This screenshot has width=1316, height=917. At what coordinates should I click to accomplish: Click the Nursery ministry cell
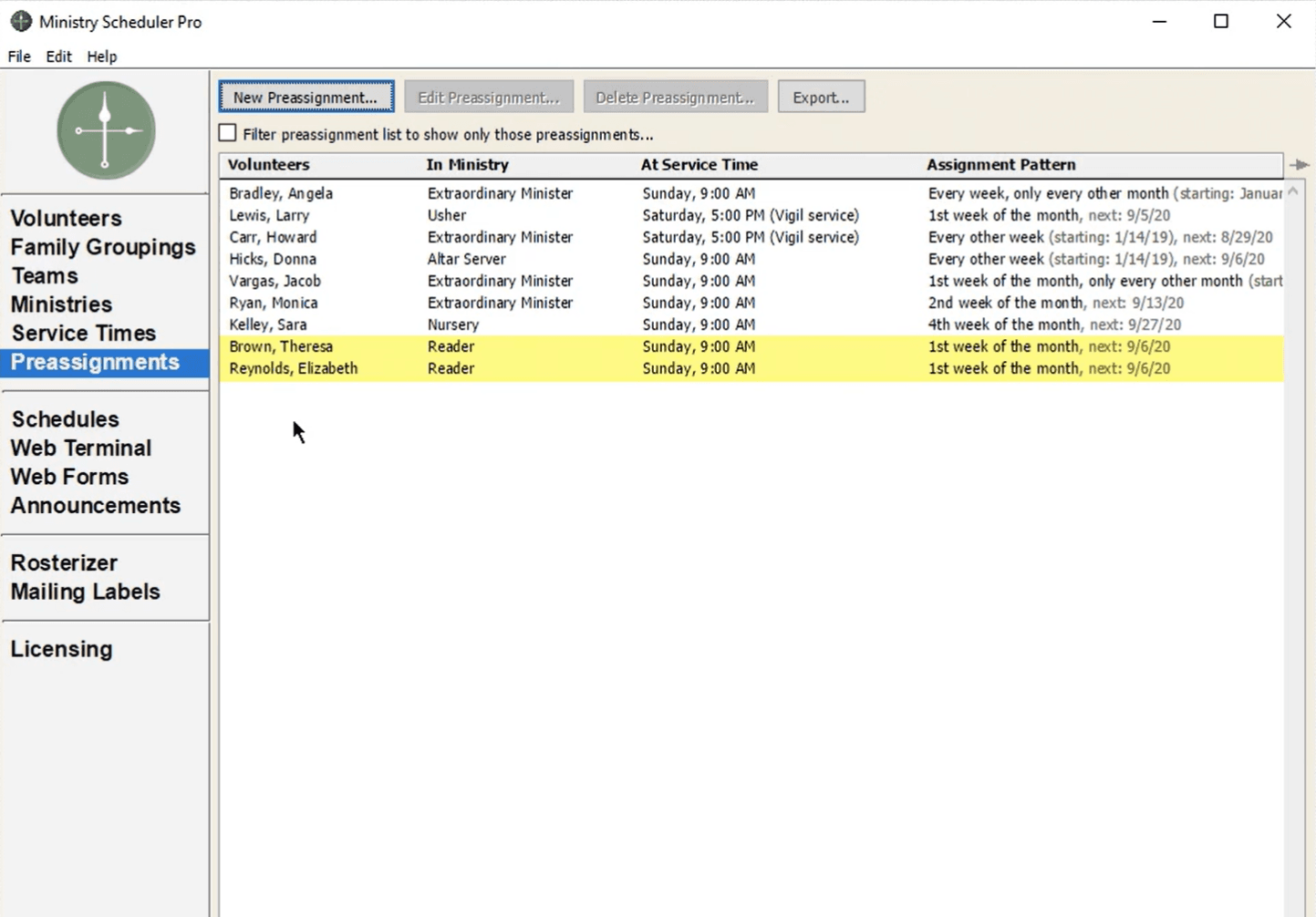[453, 325]
